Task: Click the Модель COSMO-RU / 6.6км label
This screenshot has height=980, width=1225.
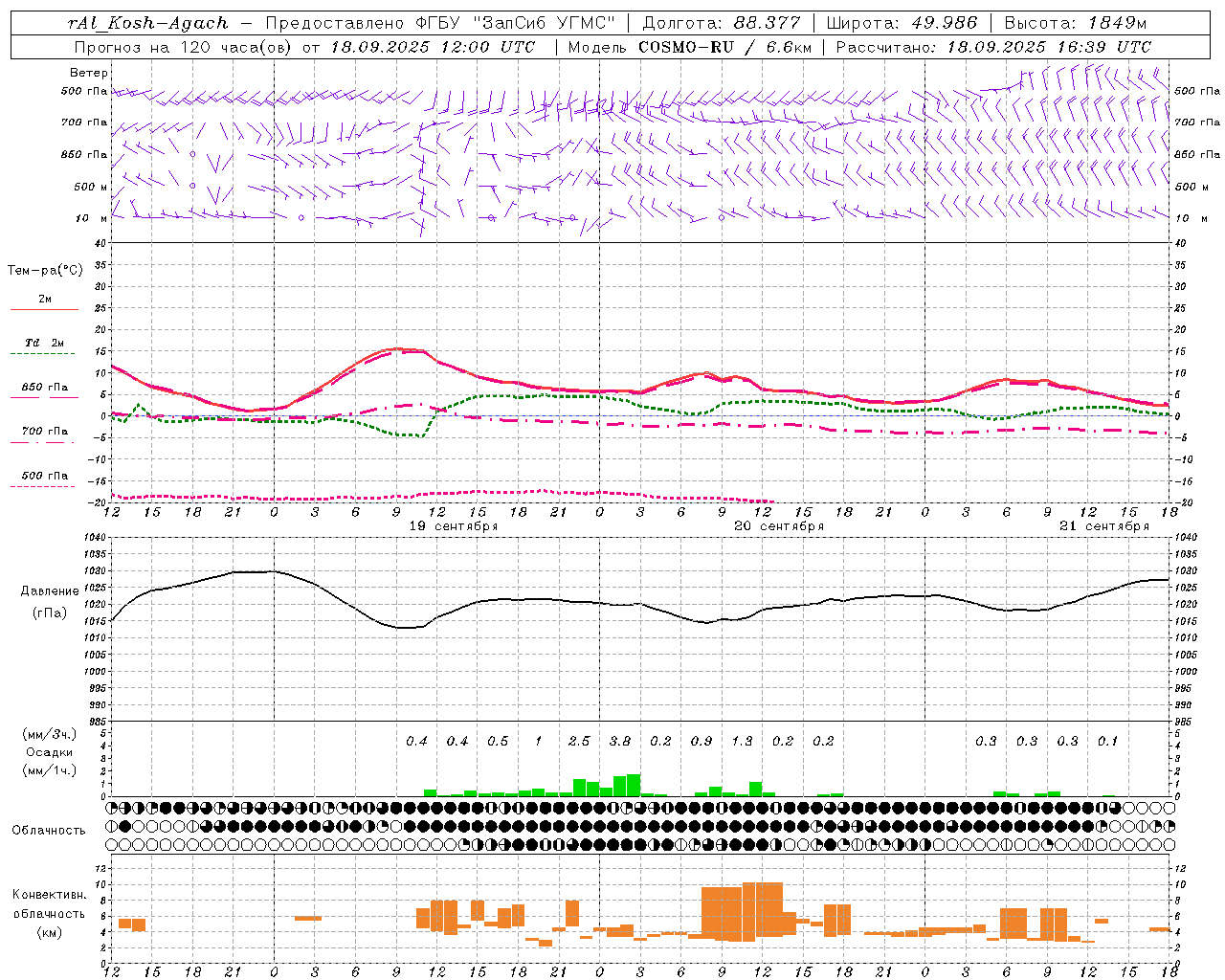Action: click(x=689, y=47)
